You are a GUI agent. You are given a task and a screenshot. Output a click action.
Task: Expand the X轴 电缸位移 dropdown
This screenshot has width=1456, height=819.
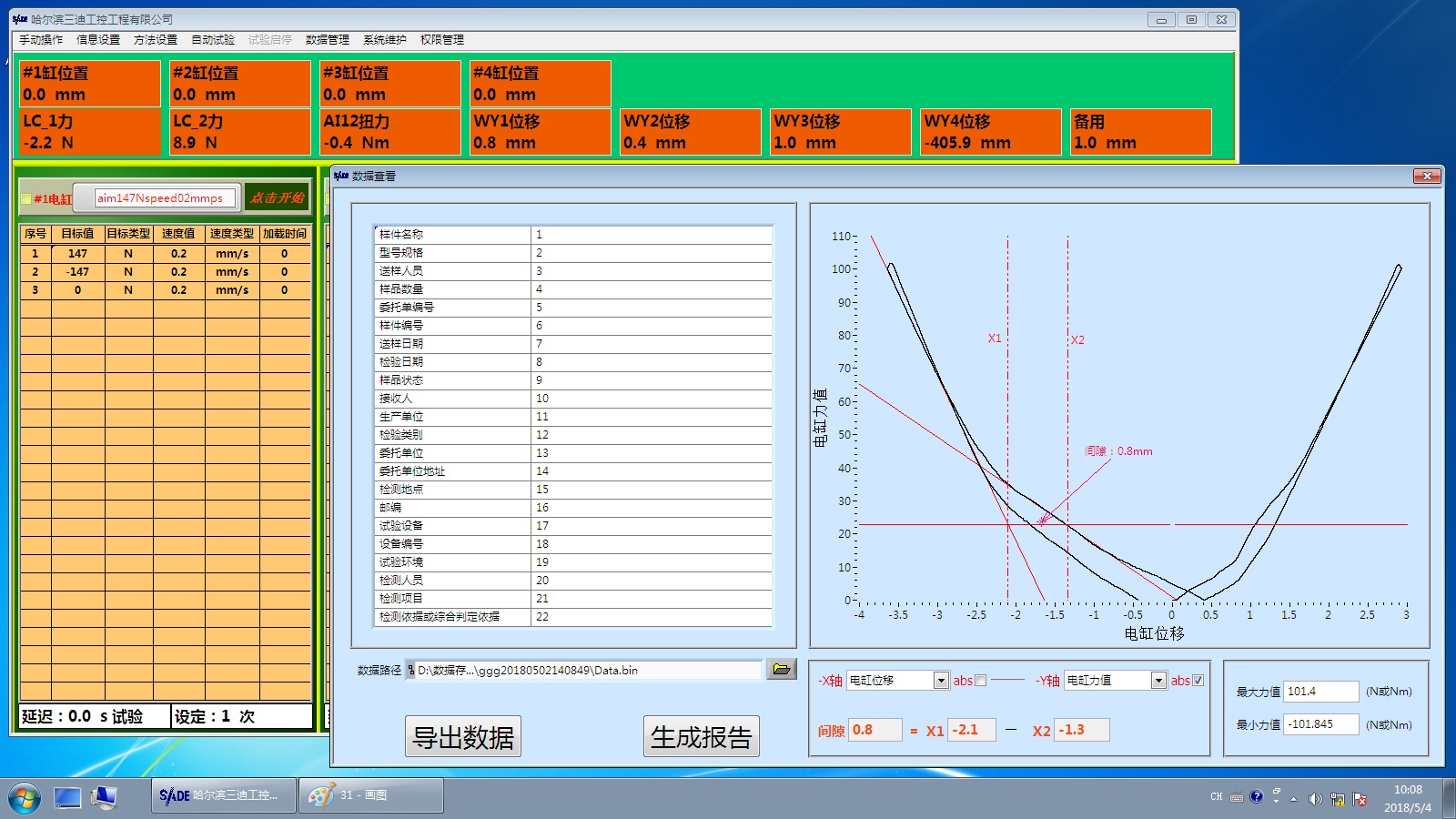click(x=941, y=681)
